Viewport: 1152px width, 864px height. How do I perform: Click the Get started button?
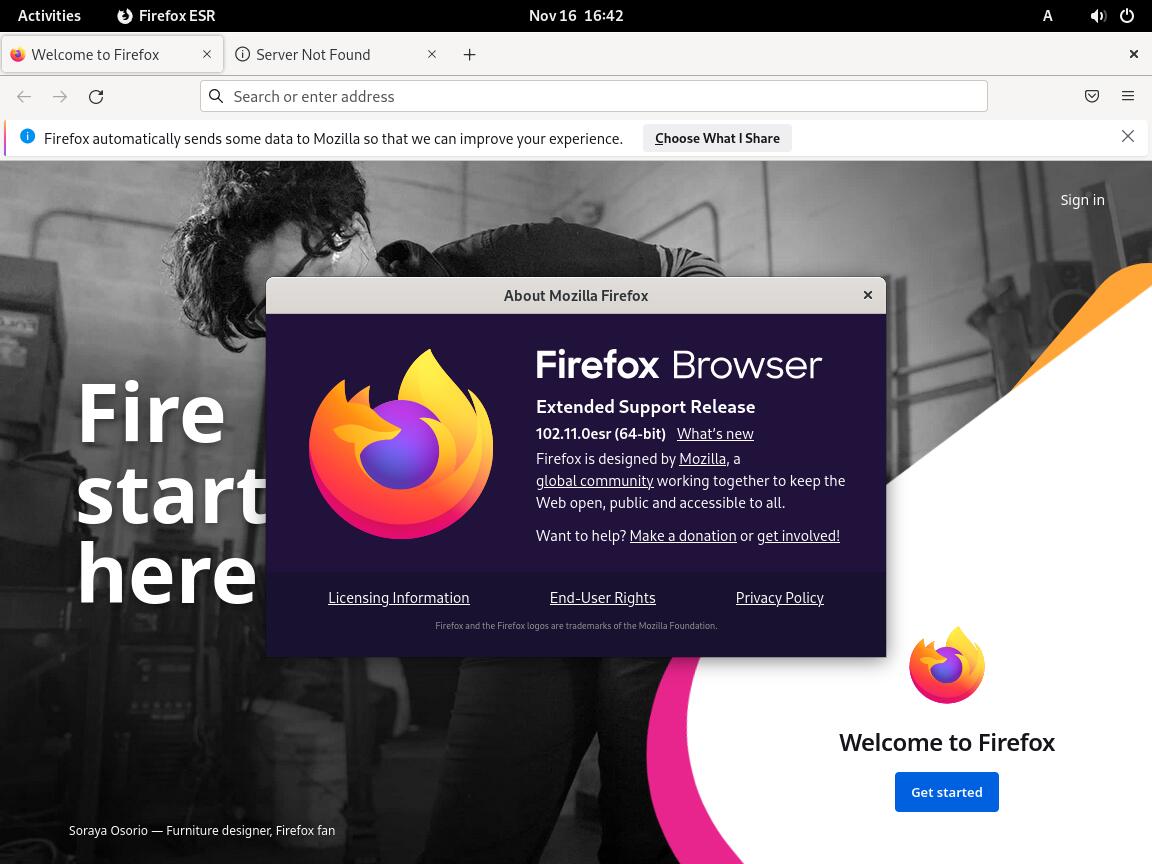(x=946, y=792)
